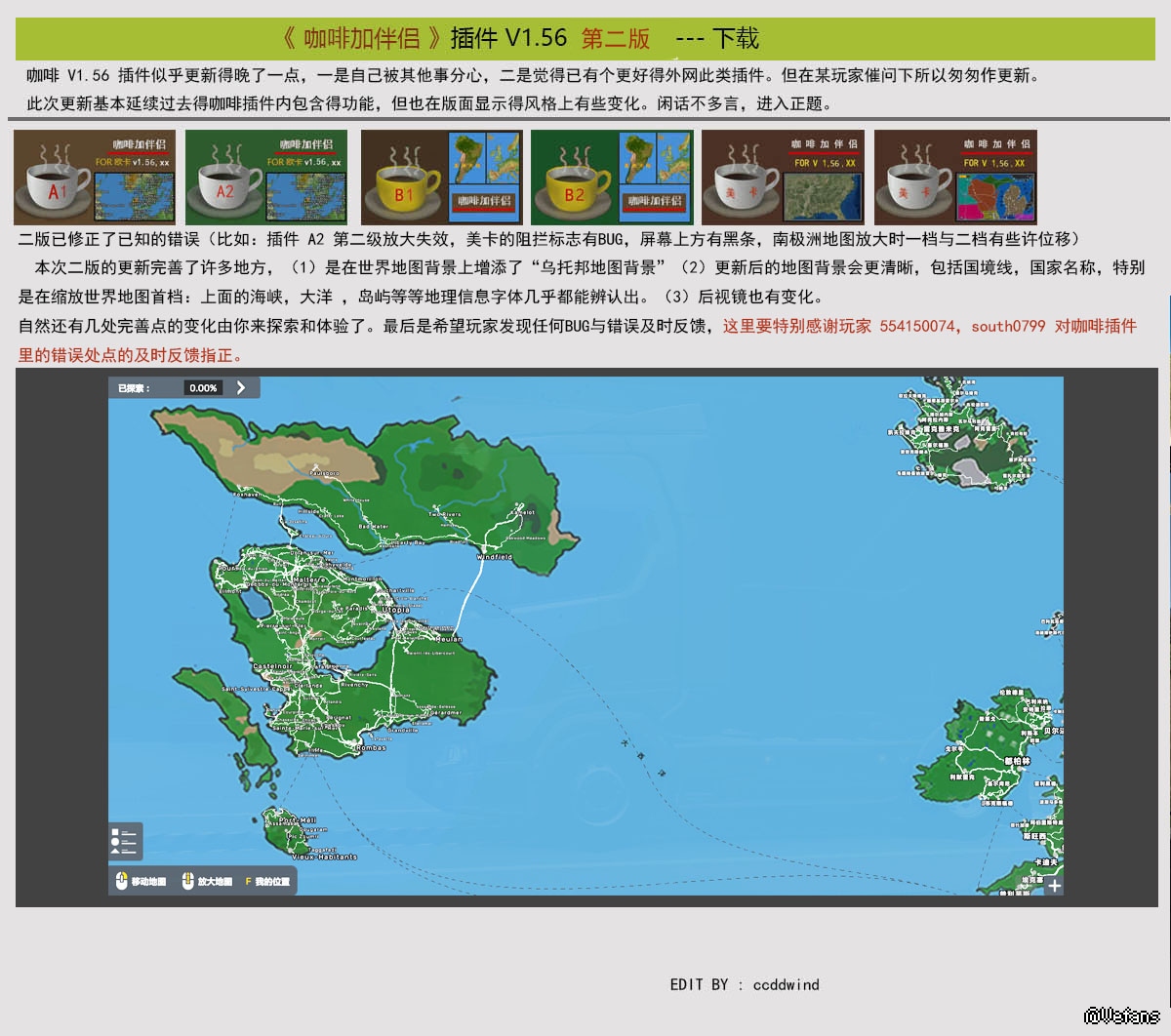1171x1036 pixels.
Task: Click the 下载 download text in header
Action: 736,39
